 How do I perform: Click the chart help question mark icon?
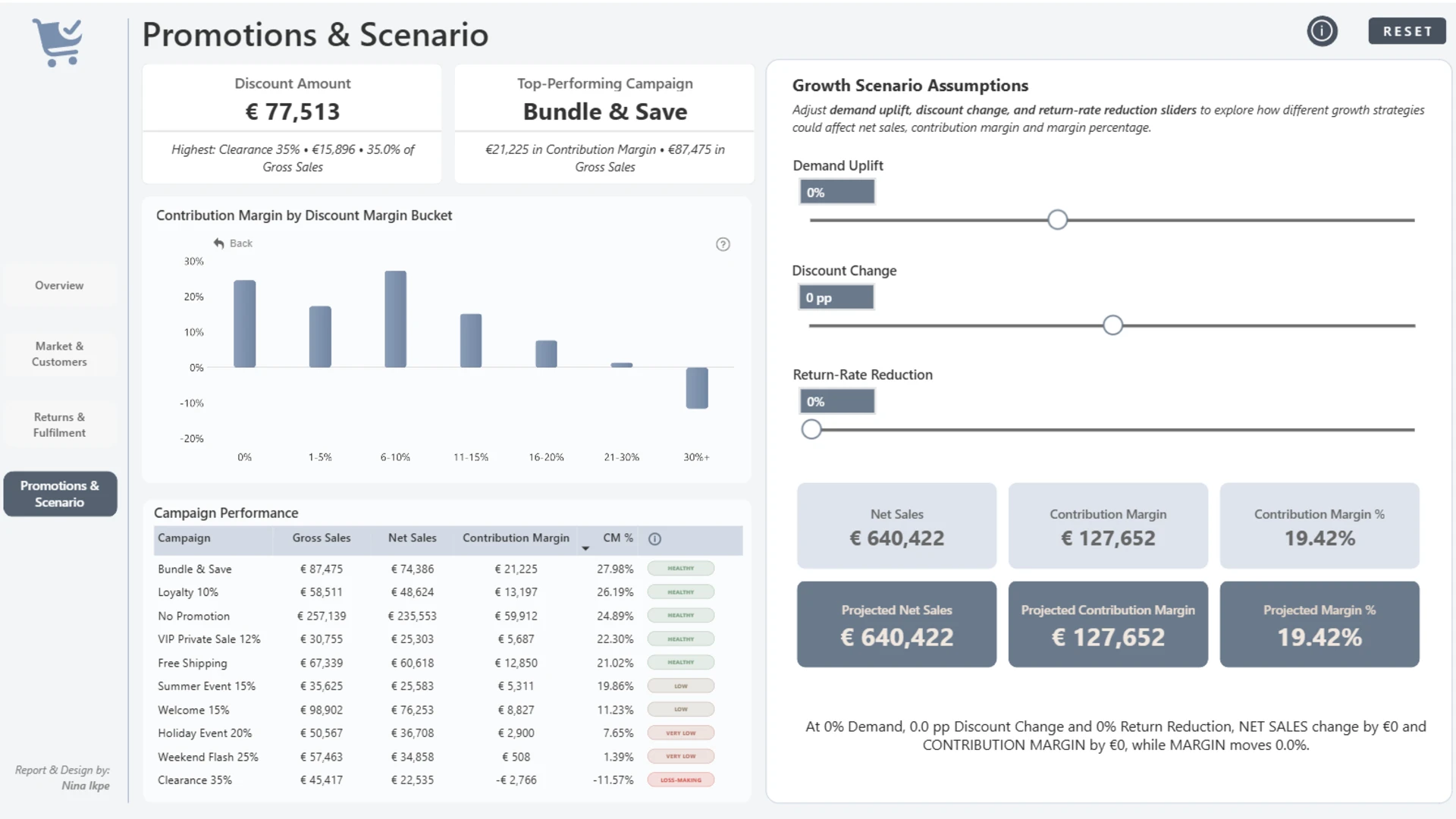723,244
